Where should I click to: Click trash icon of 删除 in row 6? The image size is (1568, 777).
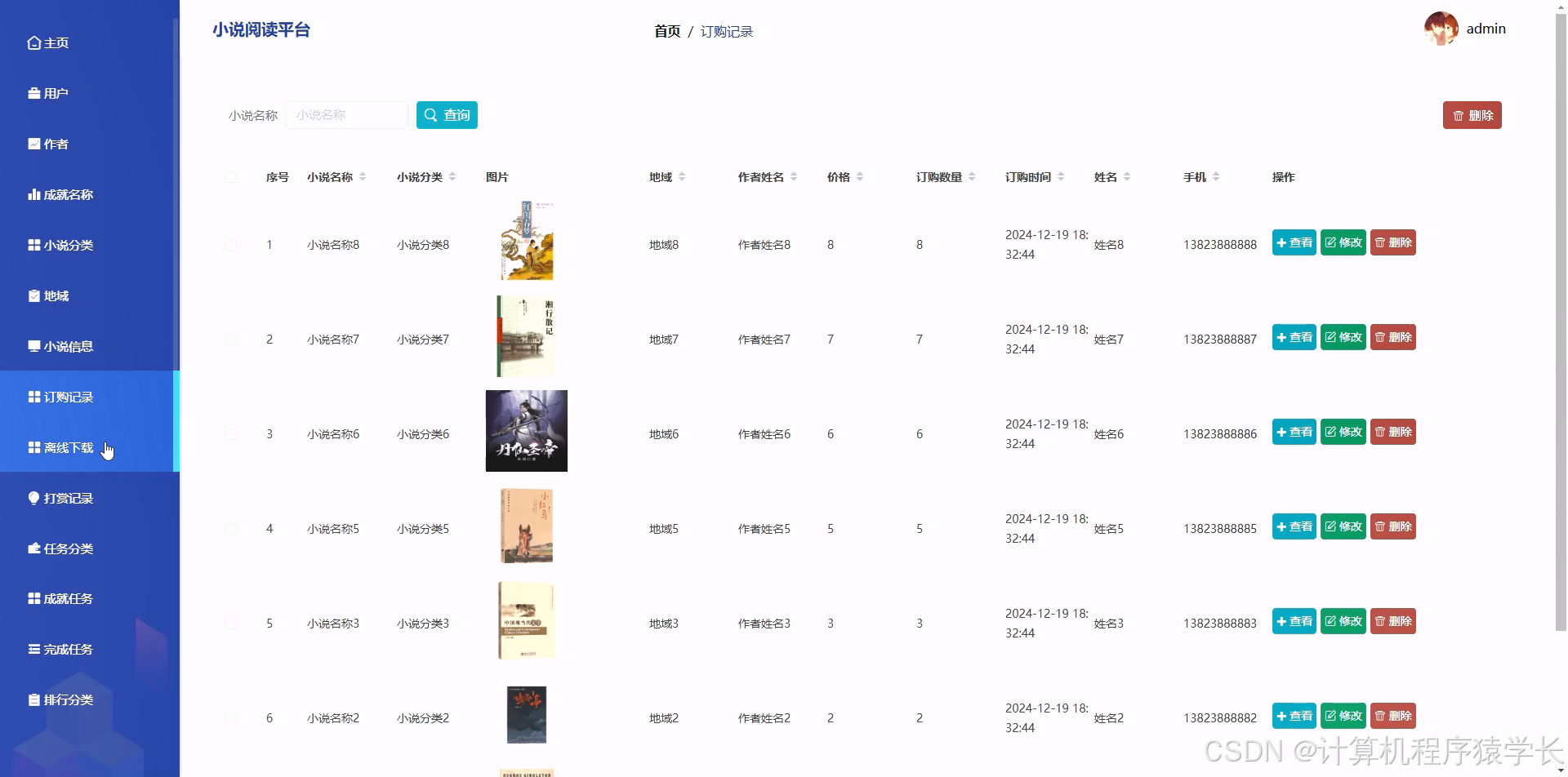[x=1380, y=716]
